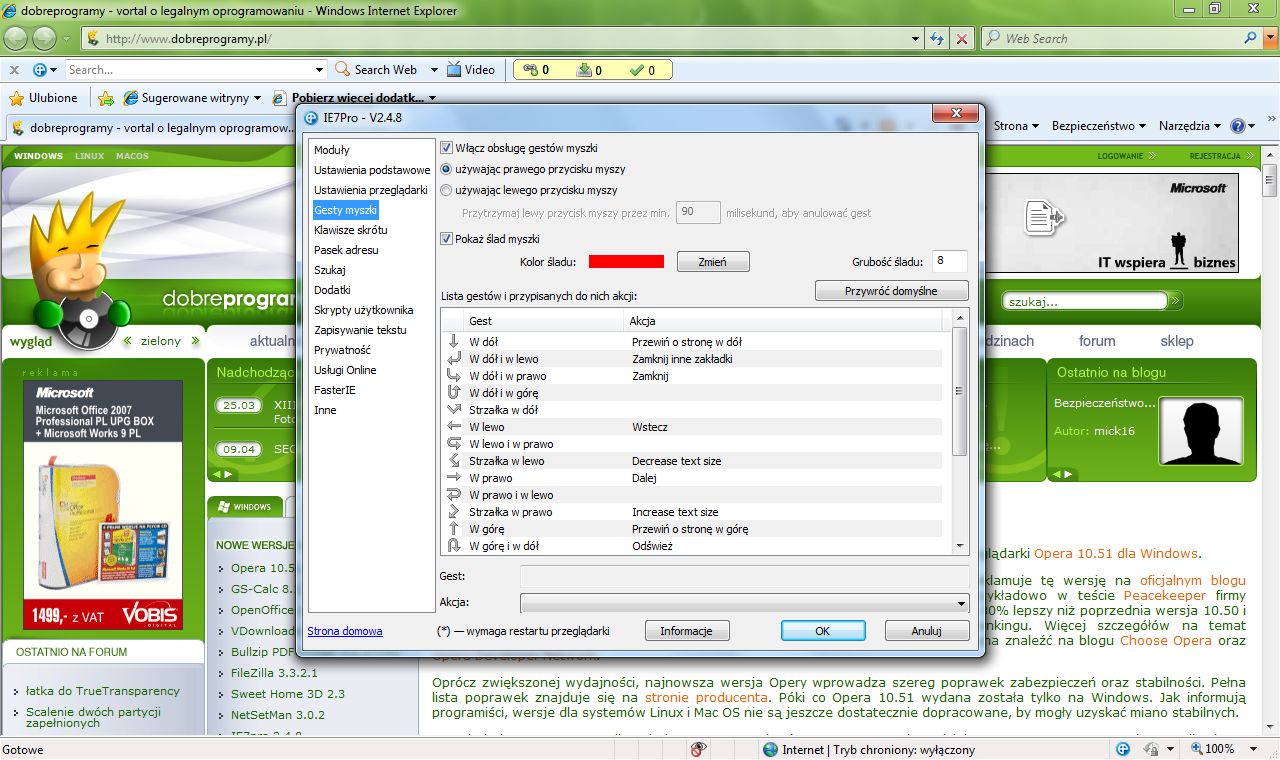Click the 'W lewo' gesture arrow icon

453,426
